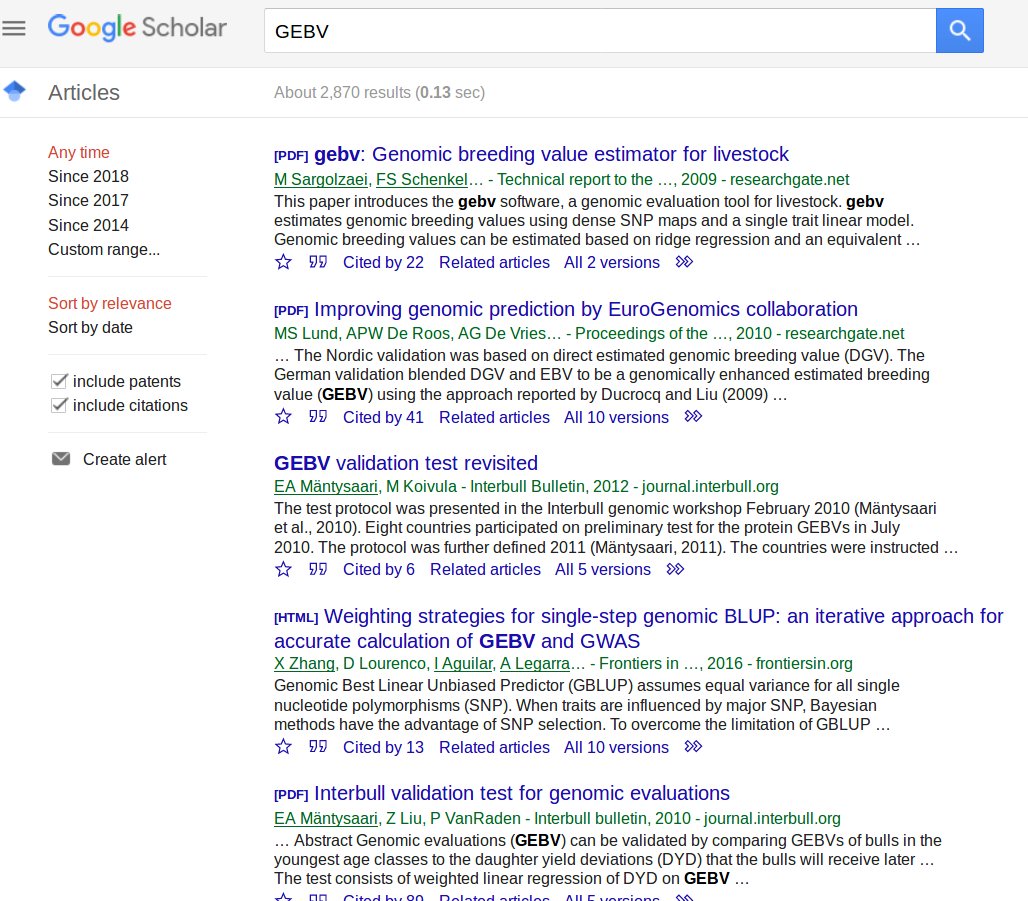This screenshot has height=901, width=1028.
Task: Open the hamburger menu icon
Action: pos(14,28)
